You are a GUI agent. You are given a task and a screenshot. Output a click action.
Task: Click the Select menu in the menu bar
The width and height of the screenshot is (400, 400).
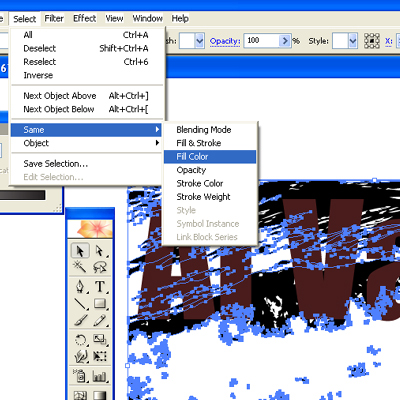tap(25, 19)
